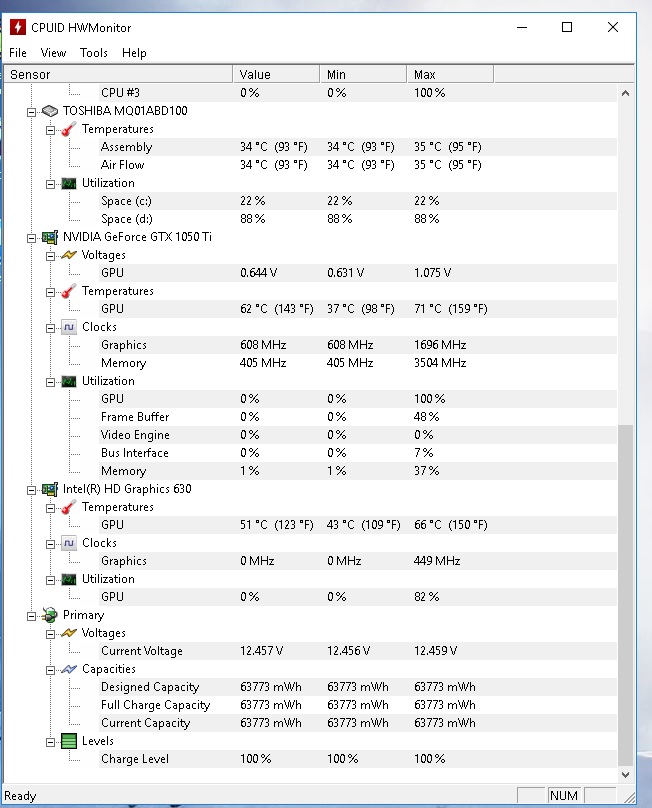Click the Intel HD Graphics 630 chip icon
The height and width of the screenshot is (808, 652).
point(49,489)
